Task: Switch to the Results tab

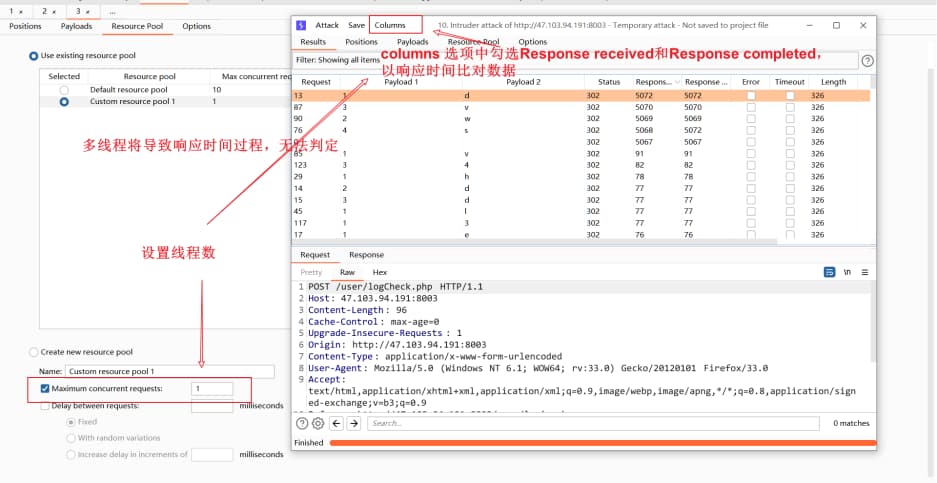Action: [x=313, y=42]
